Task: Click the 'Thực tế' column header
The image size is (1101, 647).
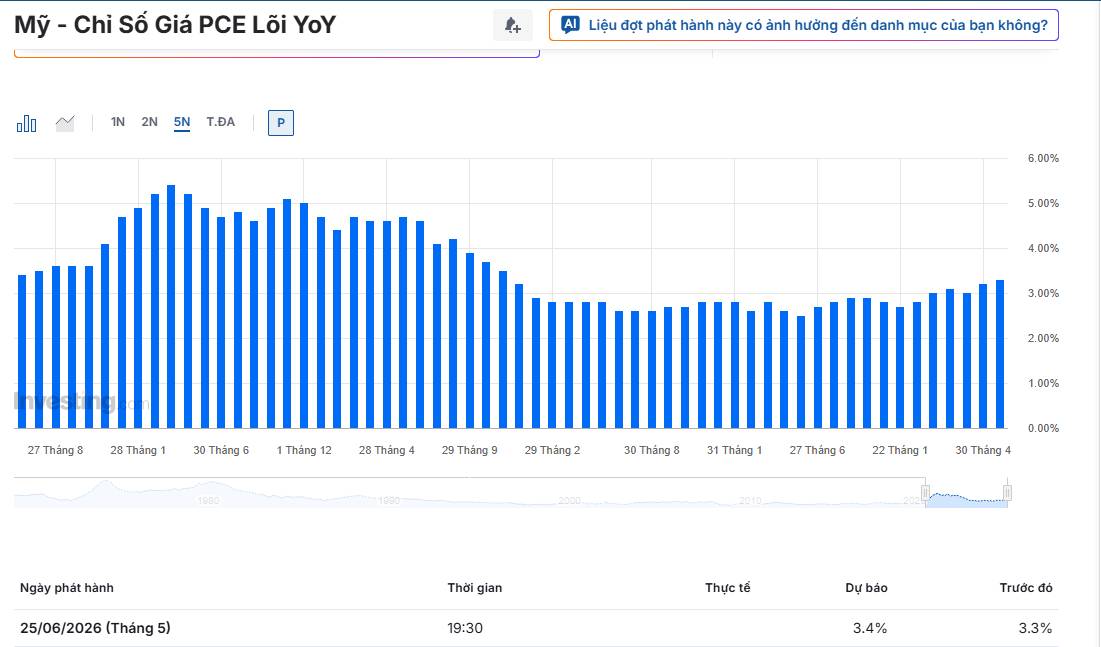Action: 728,588
